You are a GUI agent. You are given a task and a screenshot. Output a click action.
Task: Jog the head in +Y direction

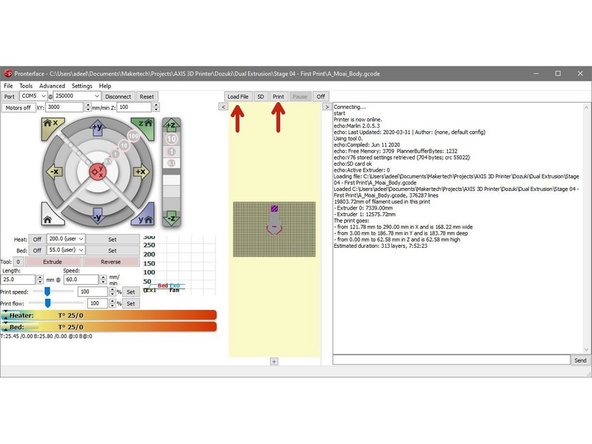(98, 127)
